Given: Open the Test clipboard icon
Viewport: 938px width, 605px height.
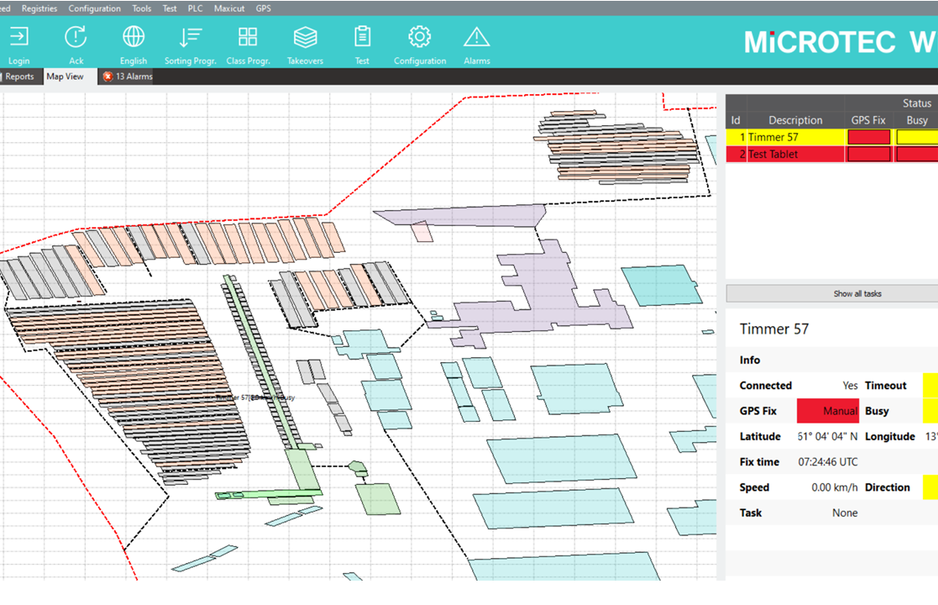Looking at the screenshot, I should tap(362, 38).
